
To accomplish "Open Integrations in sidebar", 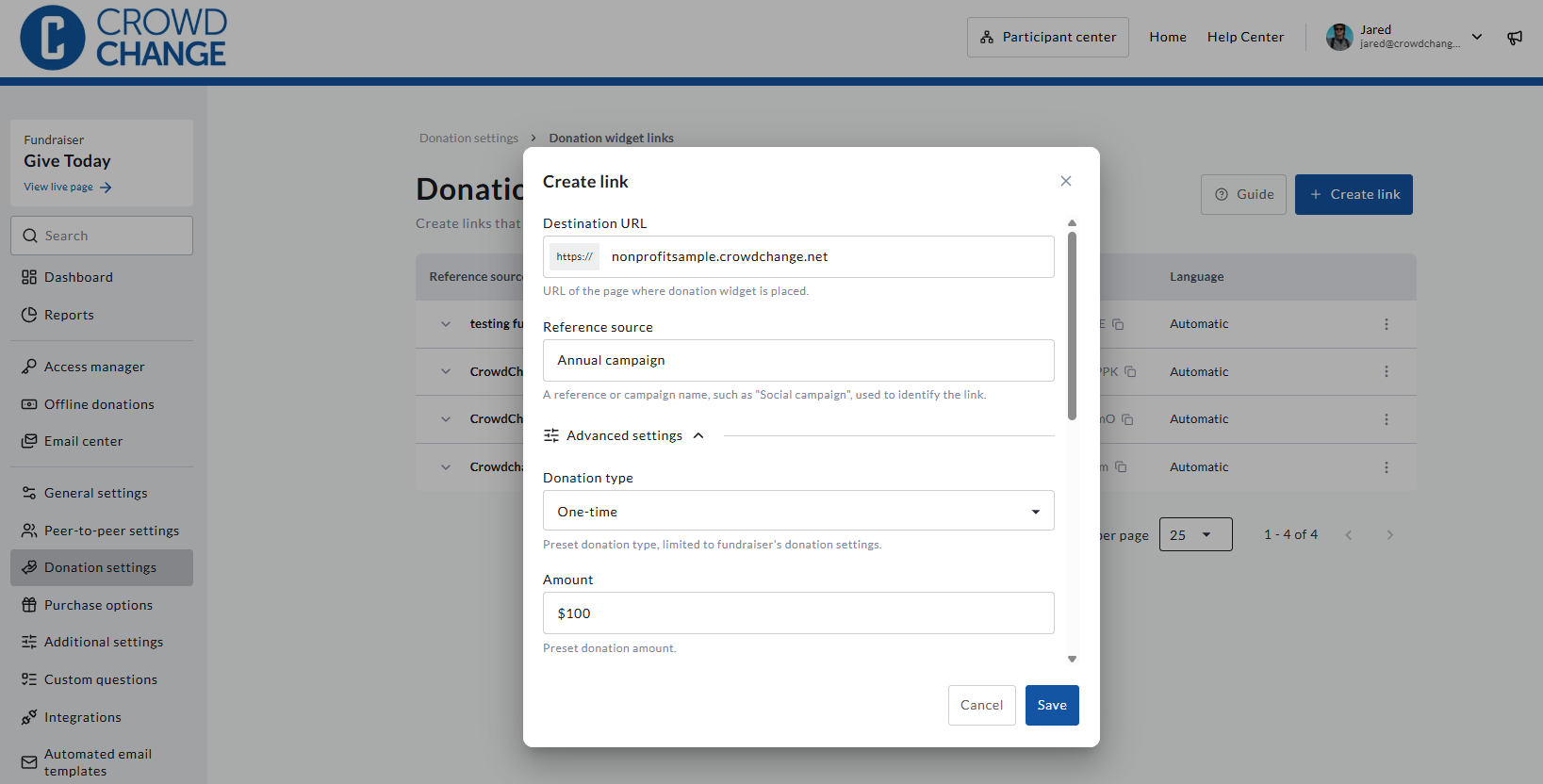I will pos(102,717).
